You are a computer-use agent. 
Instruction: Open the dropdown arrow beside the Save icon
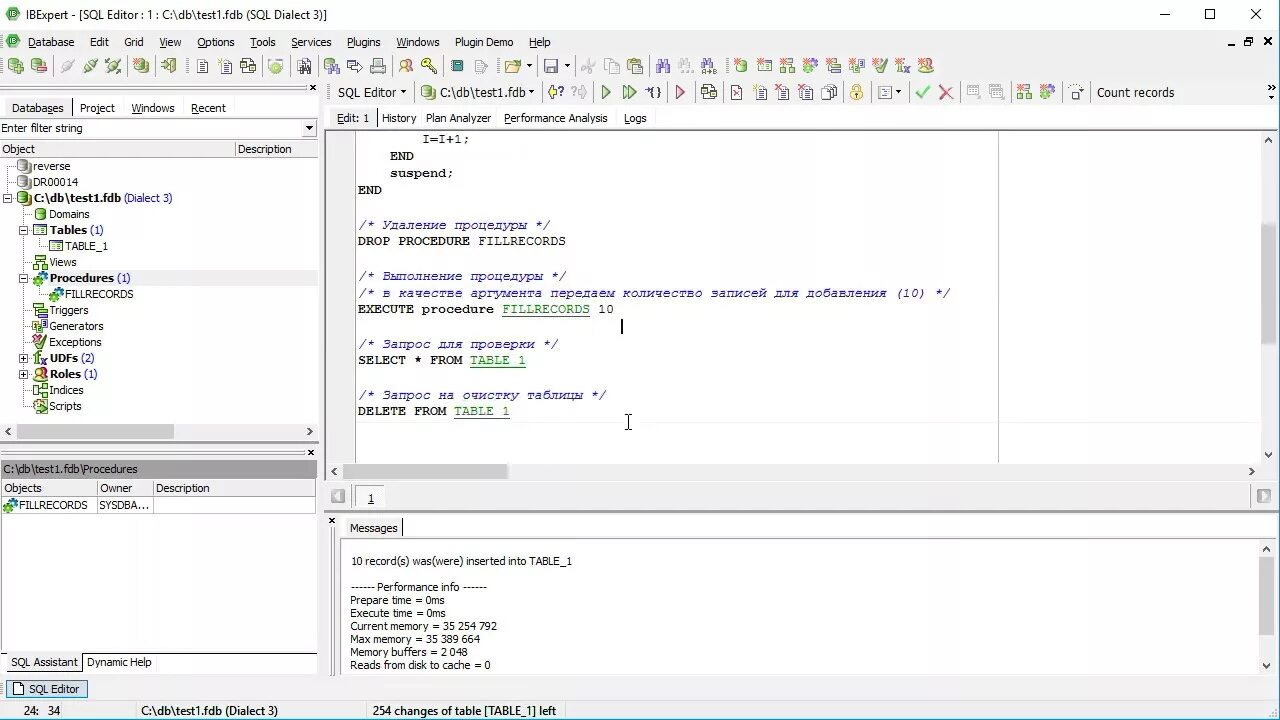[x=567, y=66]
